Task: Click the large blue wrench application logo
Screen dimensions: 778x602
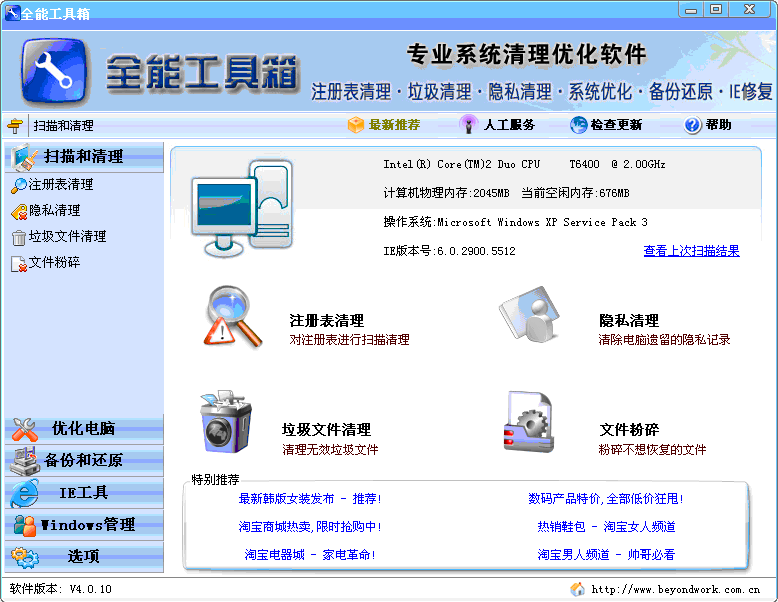Action: pyautogui.click(x=55, y=71)
